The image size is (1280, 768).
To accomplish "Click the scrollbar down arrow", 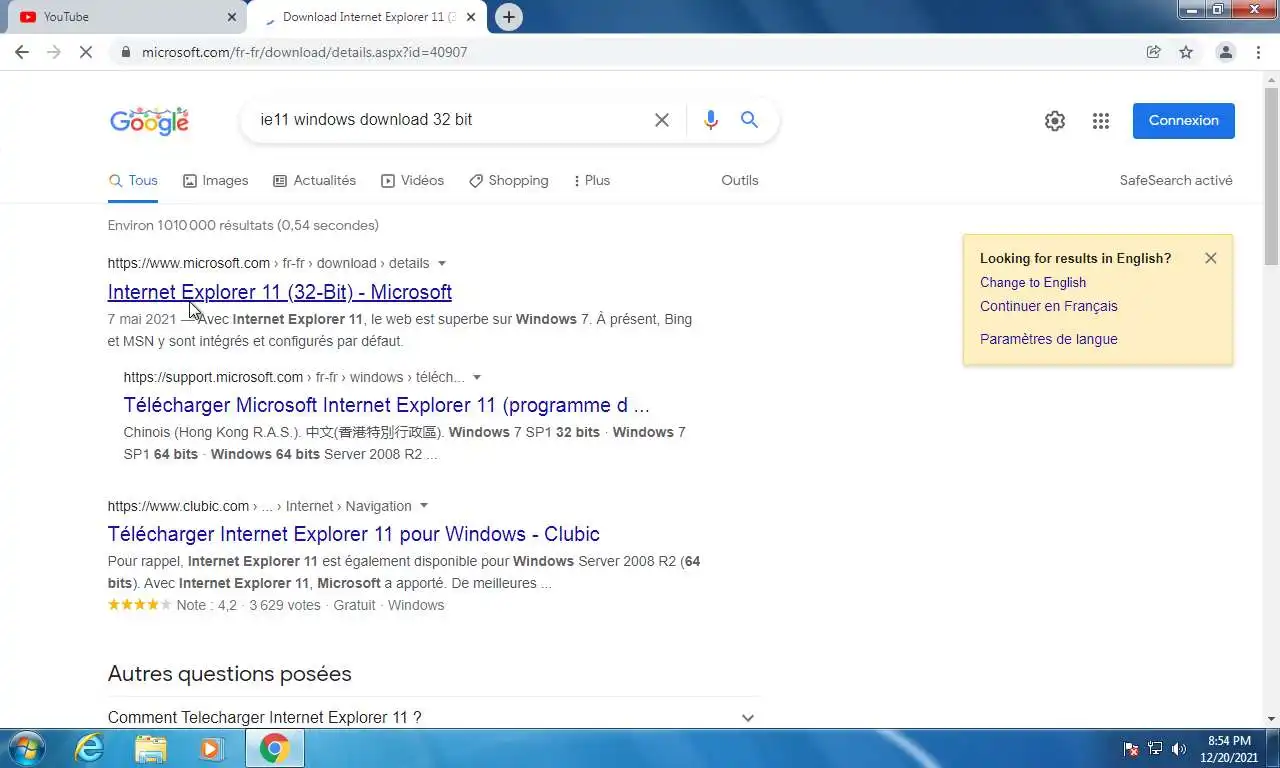I will [1272, 719].
